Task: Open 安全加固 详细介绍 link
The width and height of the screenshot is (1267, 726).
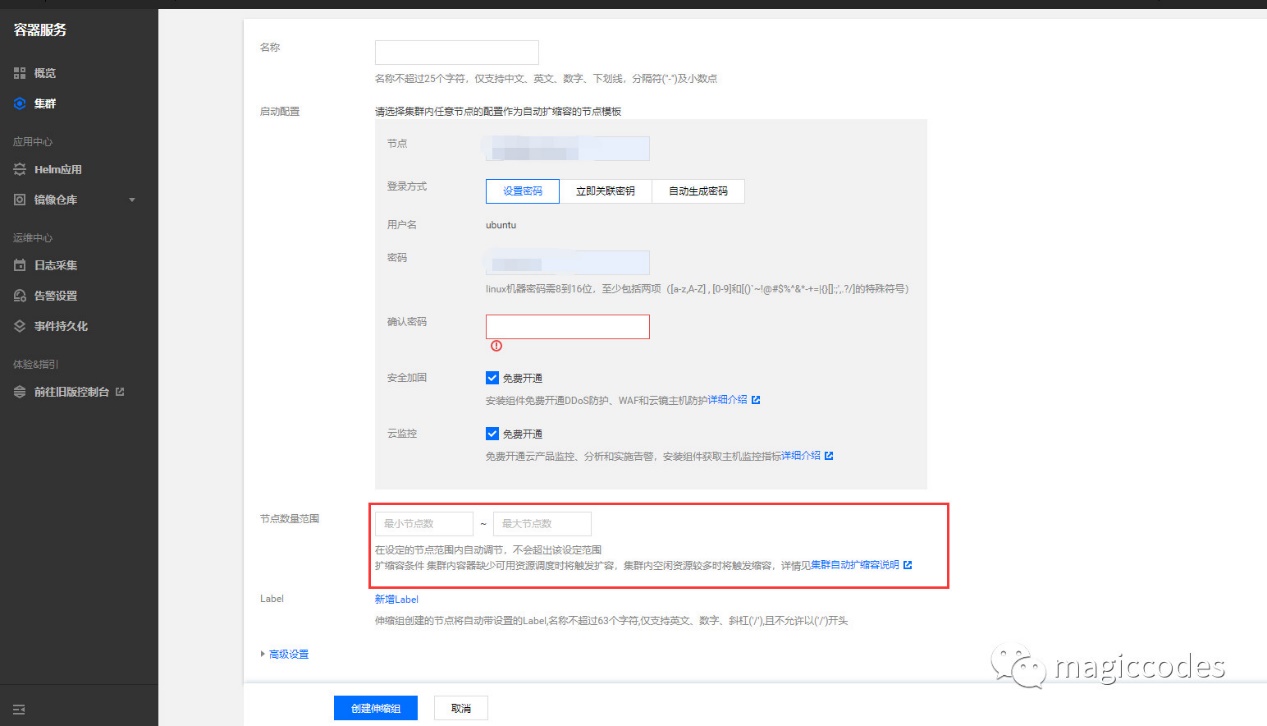Action: (727, 400)
